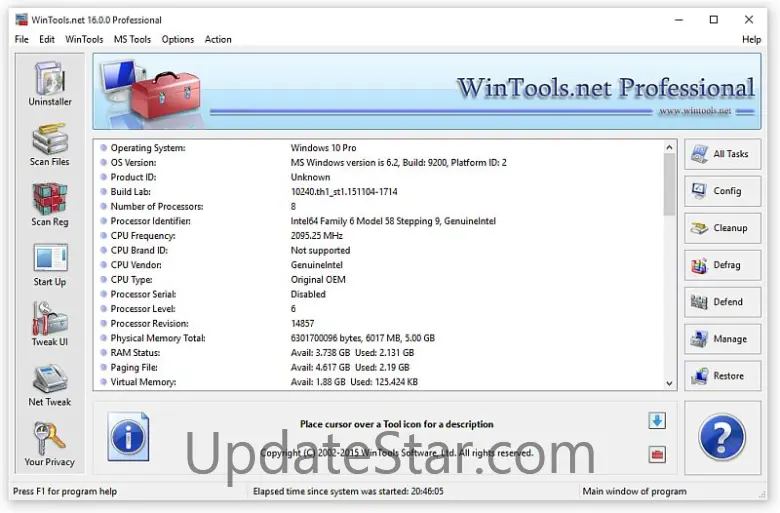
Task: Minimize the WinTools.net window
Action: coord(679,20)
